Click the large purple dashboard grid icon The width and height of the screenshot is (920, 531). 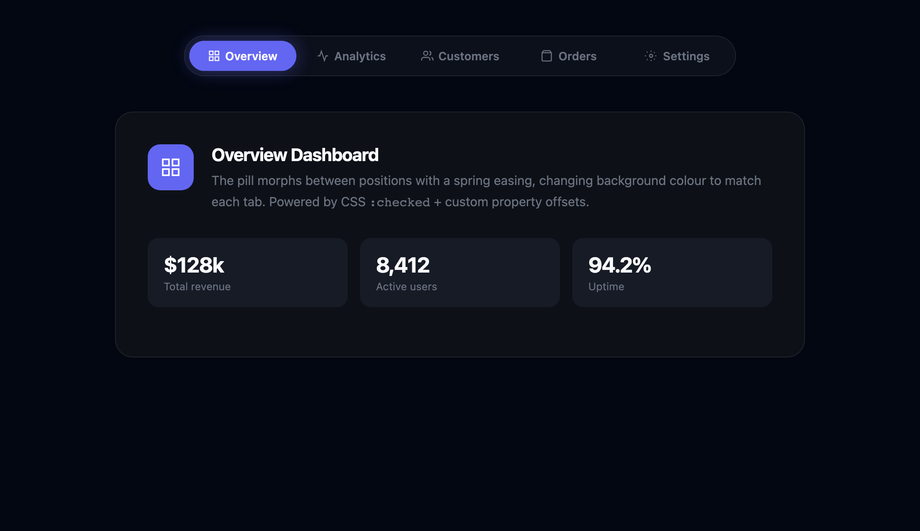(171, 167)
